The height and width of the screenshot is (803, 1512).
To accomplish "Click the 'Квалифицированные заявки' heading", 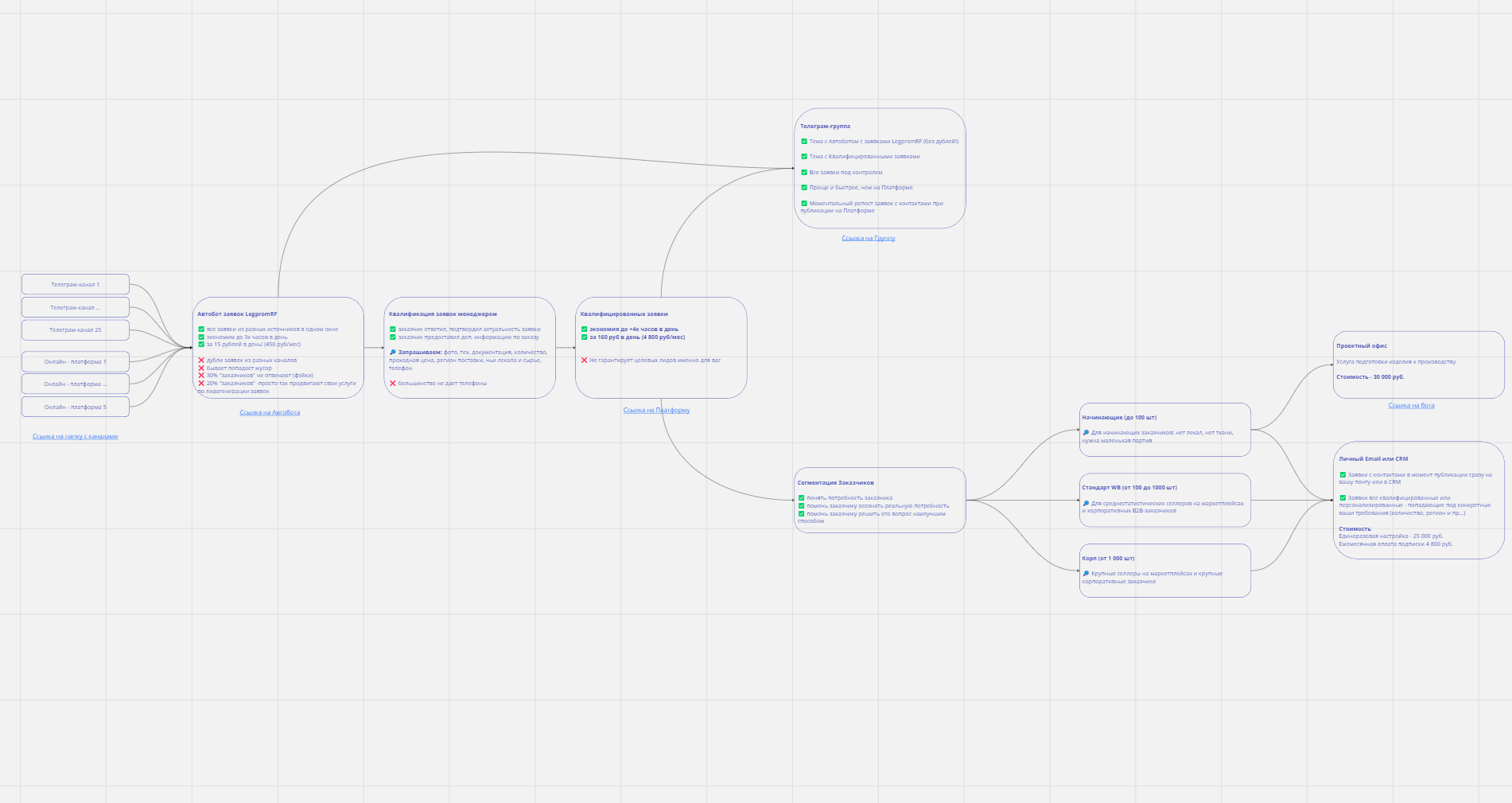I will (x=624, y=314).
